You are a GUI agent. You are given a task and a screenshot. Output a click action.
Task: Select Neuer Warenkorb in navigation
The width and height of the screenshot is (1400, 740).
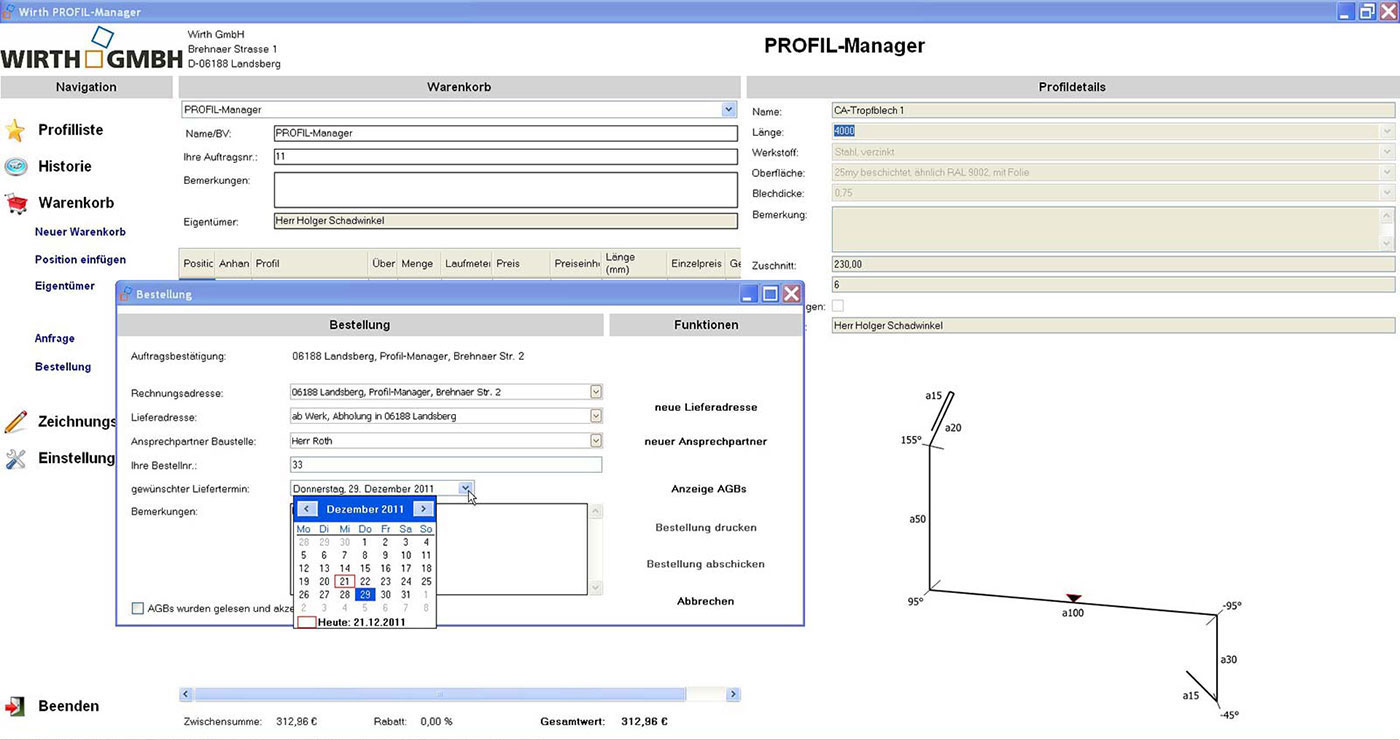pyautogui.click(x=80, y=232)
